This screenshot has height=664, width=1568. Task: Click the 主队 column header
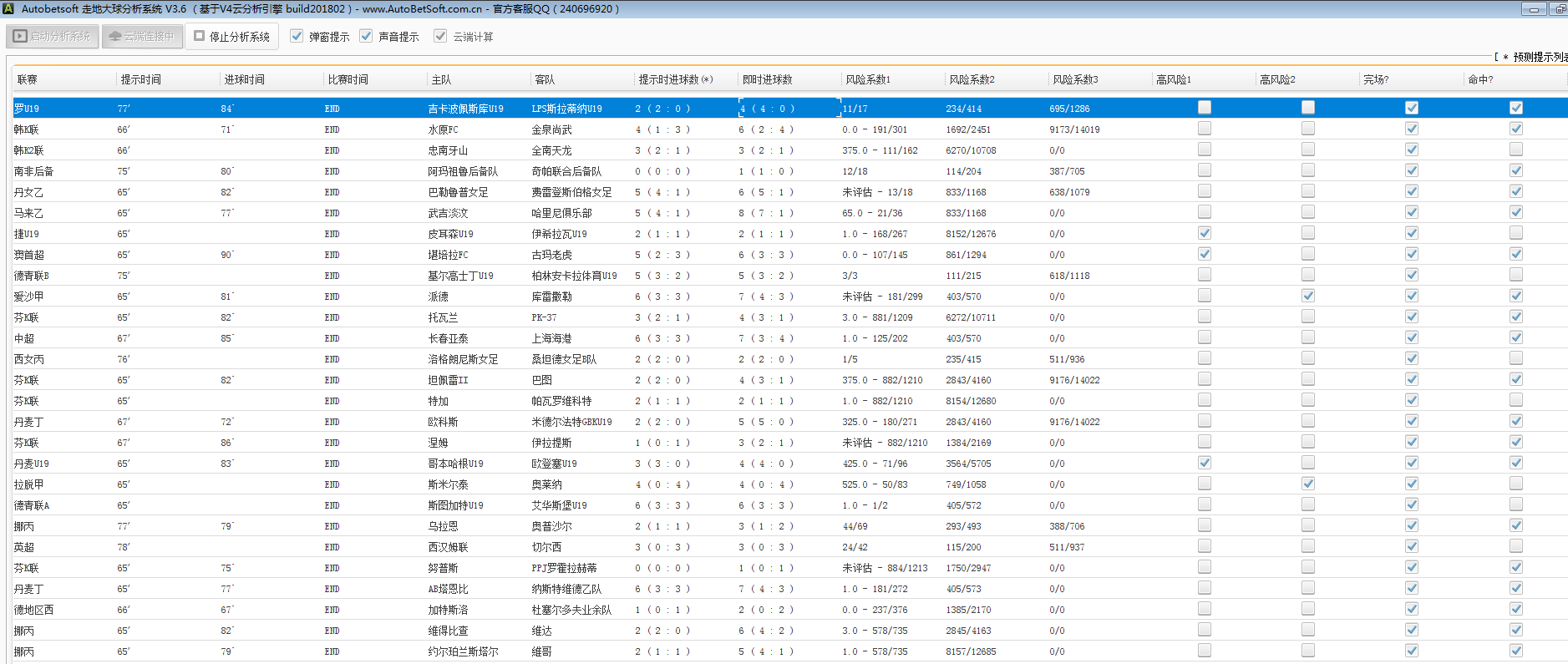(x=441, y=79)
